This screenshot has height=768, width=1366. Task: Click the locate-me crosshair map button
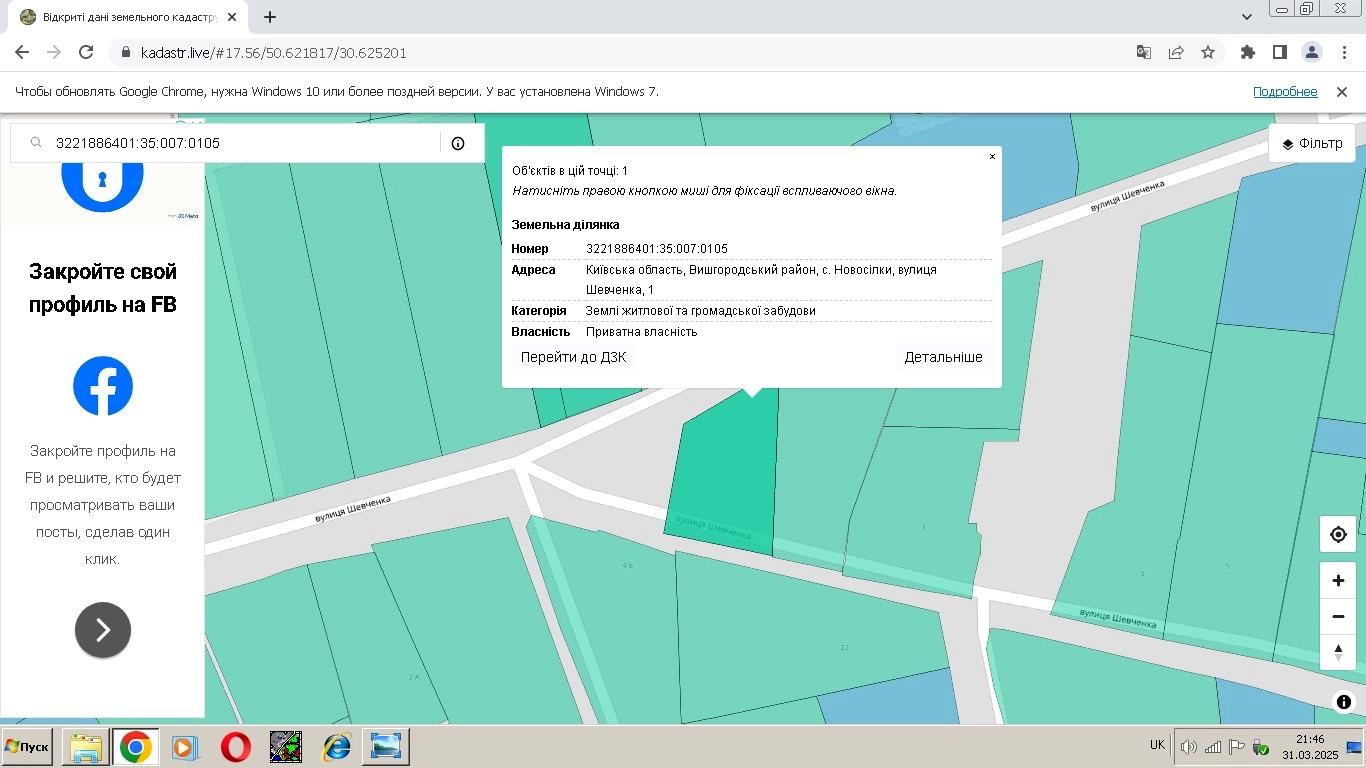pos(1338,535)
